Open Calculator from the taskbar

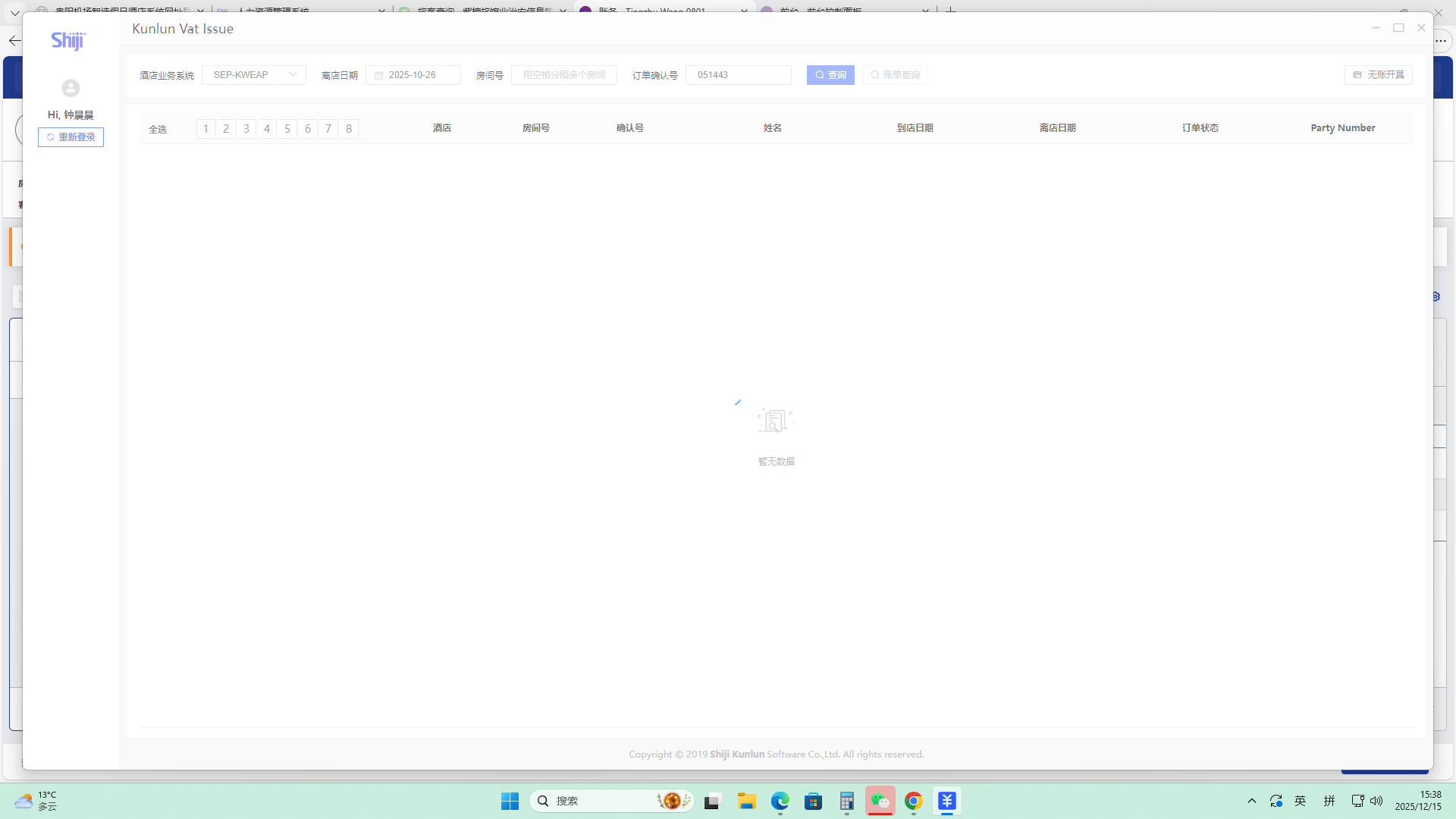tap(846, 801)
